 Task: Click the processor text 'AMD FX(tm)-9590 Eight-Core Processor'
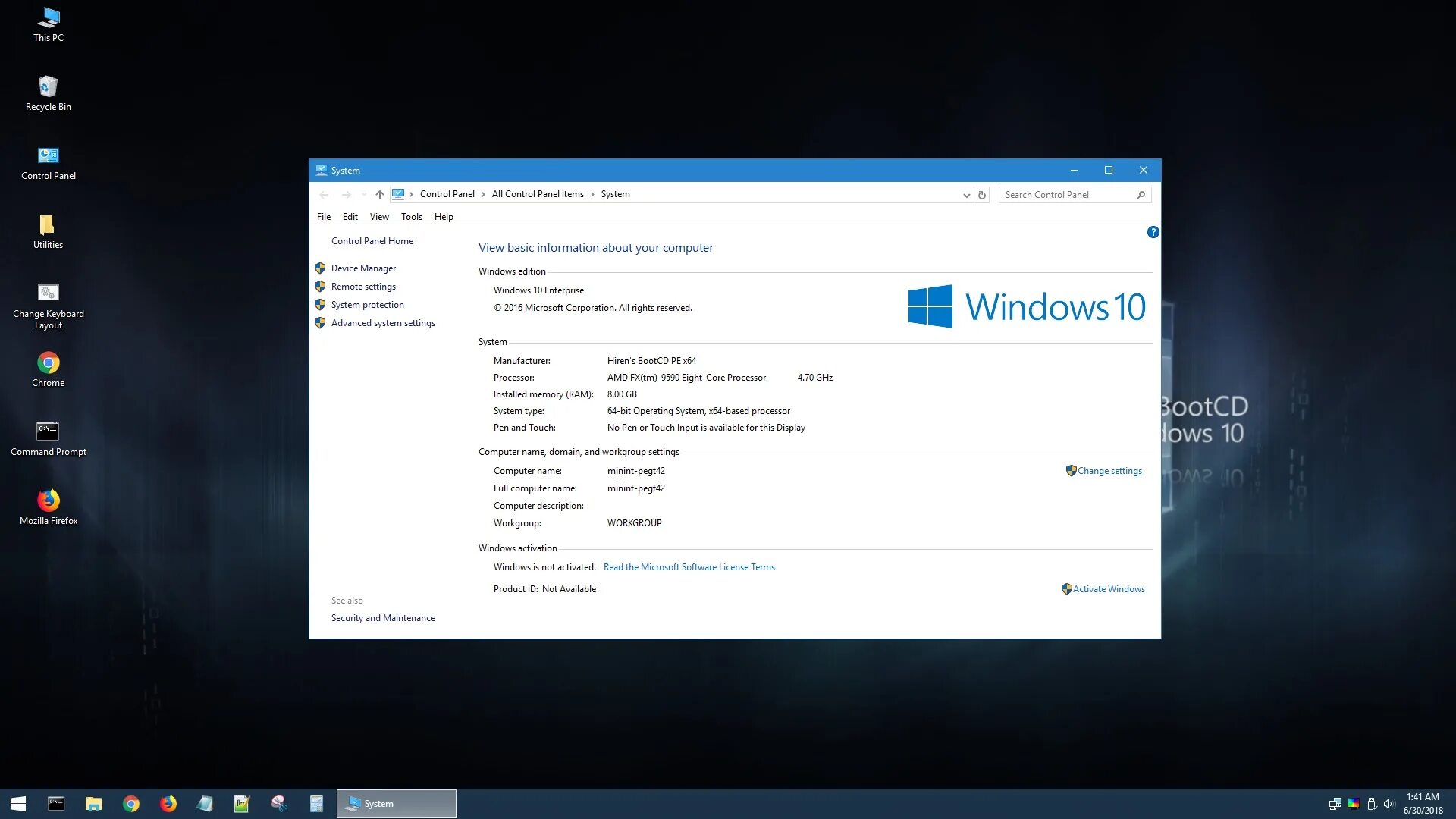coord(686,378)
